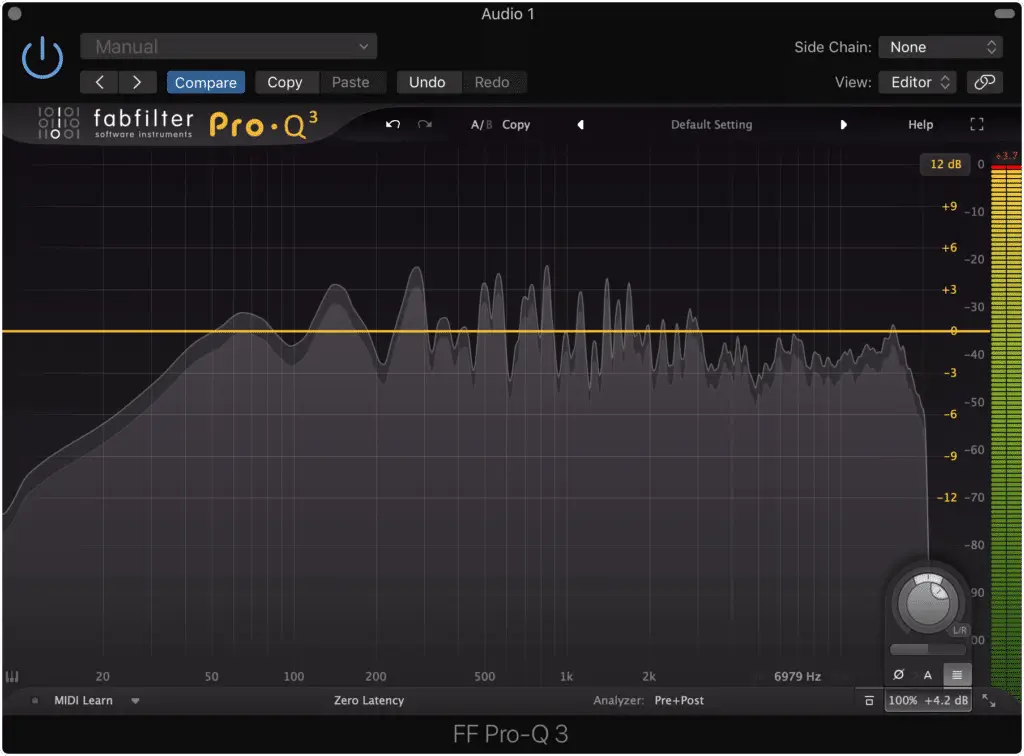Click the -12 gain scale label
This screenshot has height=756, width=1024.
(947, 497)
